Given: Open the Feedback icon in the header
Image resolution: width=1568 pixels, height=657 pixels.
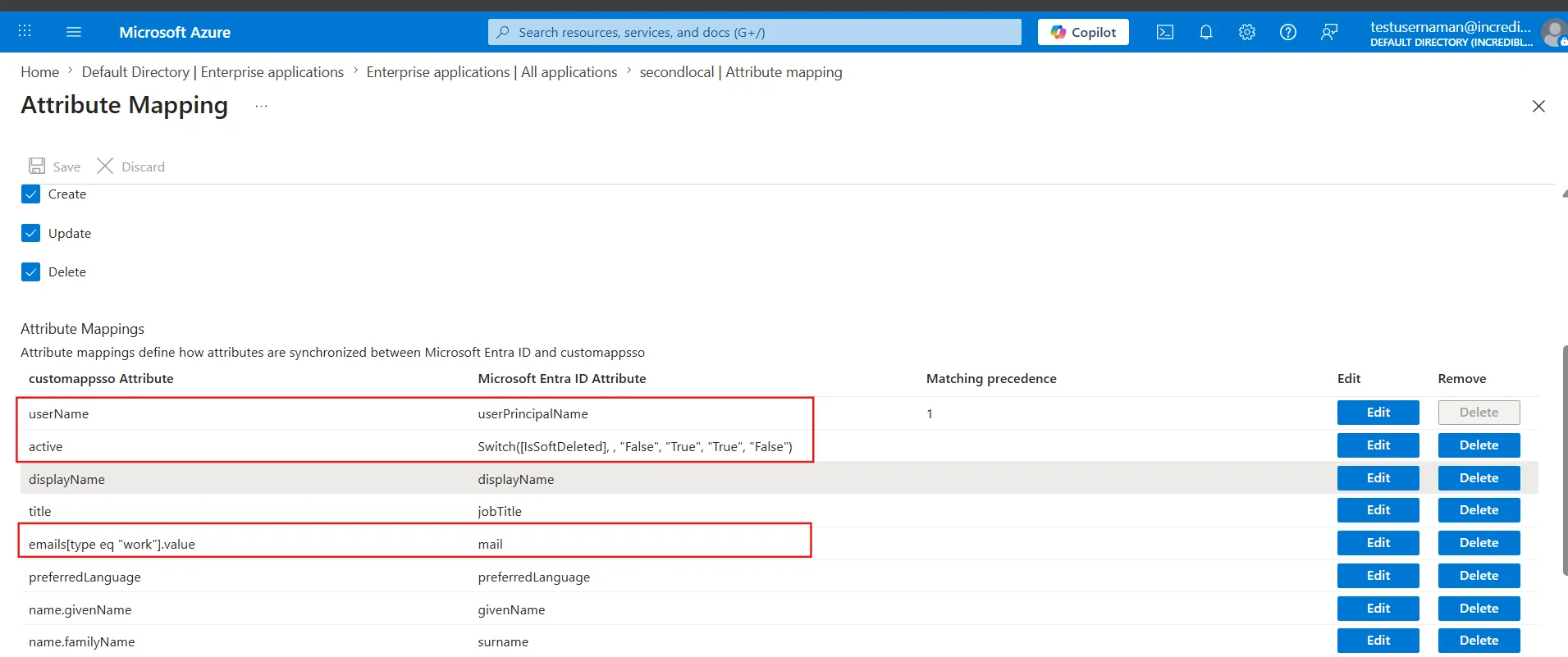Looking at the screenshot, I should click(1329, 32).
